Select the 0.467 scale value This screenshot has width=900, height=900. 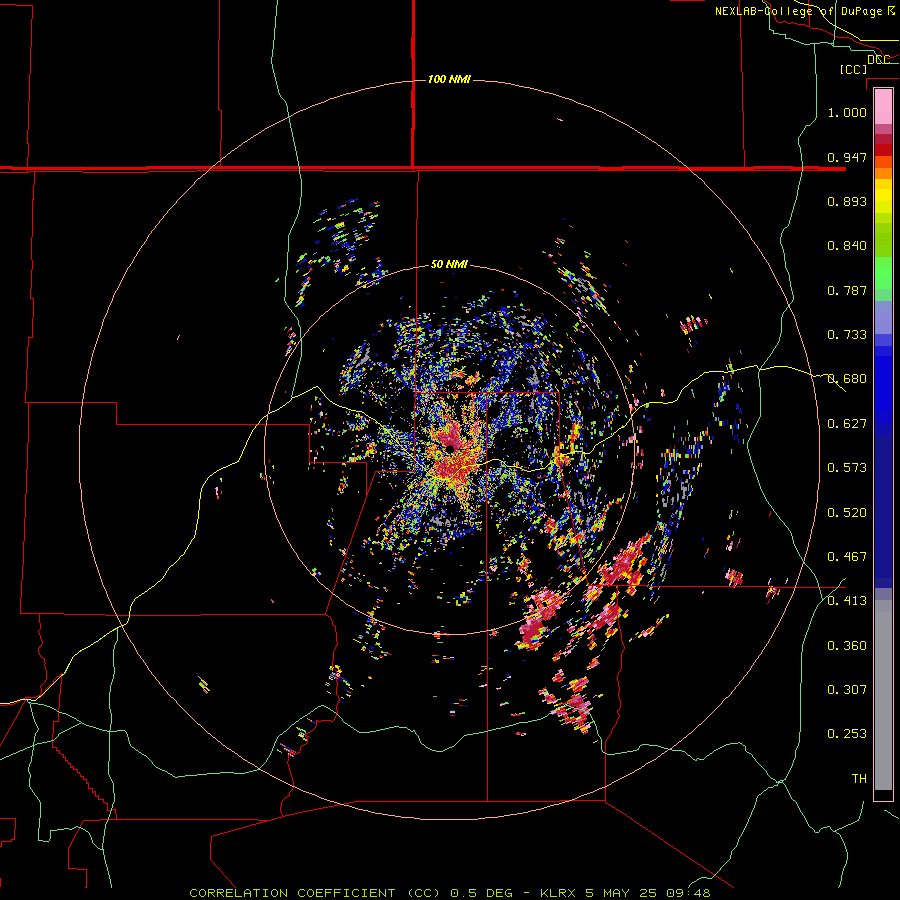pyautogui.click(x=847, y=557)
